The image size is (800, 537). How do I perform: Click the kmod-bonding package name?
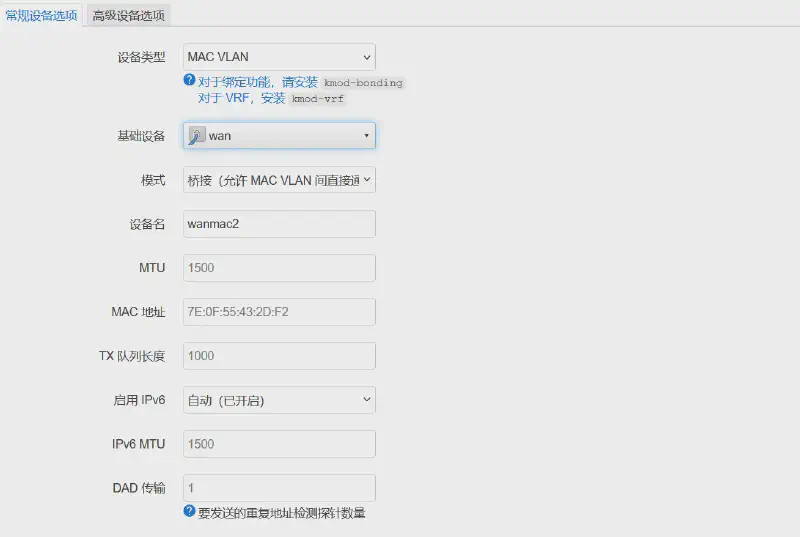click(363, 83)
